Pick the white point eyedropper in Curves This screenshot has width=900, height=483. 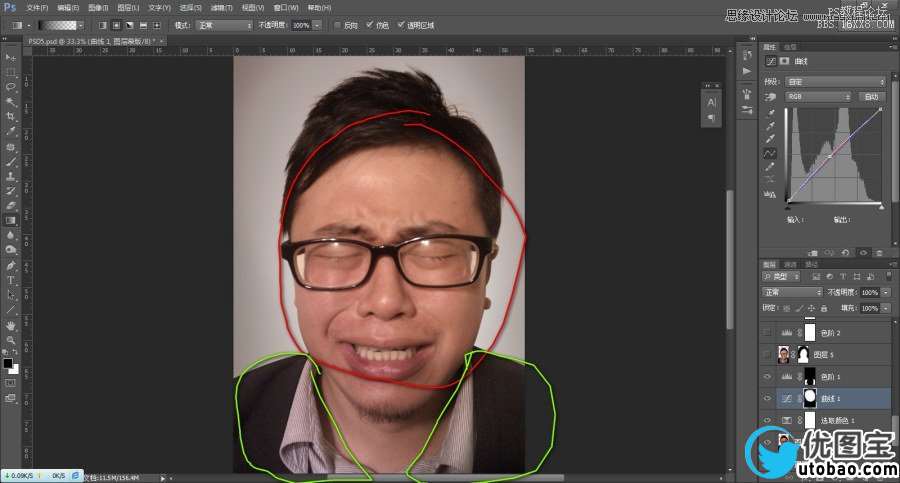(x=770, y=139)
